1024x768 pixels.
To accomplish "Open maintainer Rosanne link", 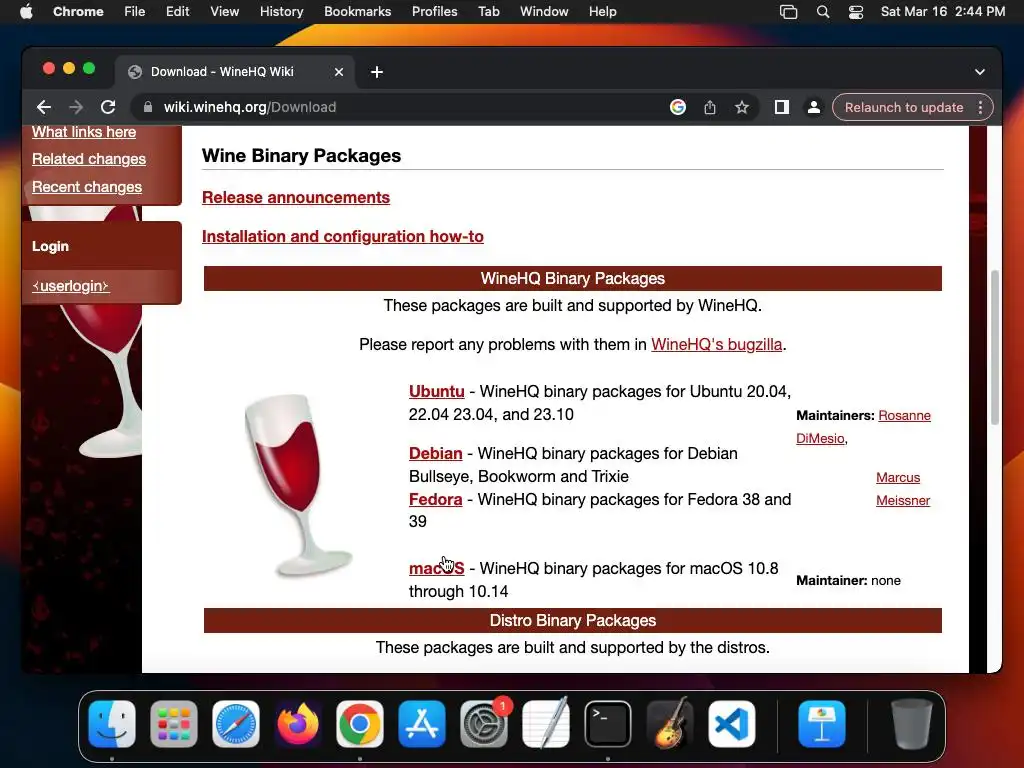I will click(x=904, y=415).
